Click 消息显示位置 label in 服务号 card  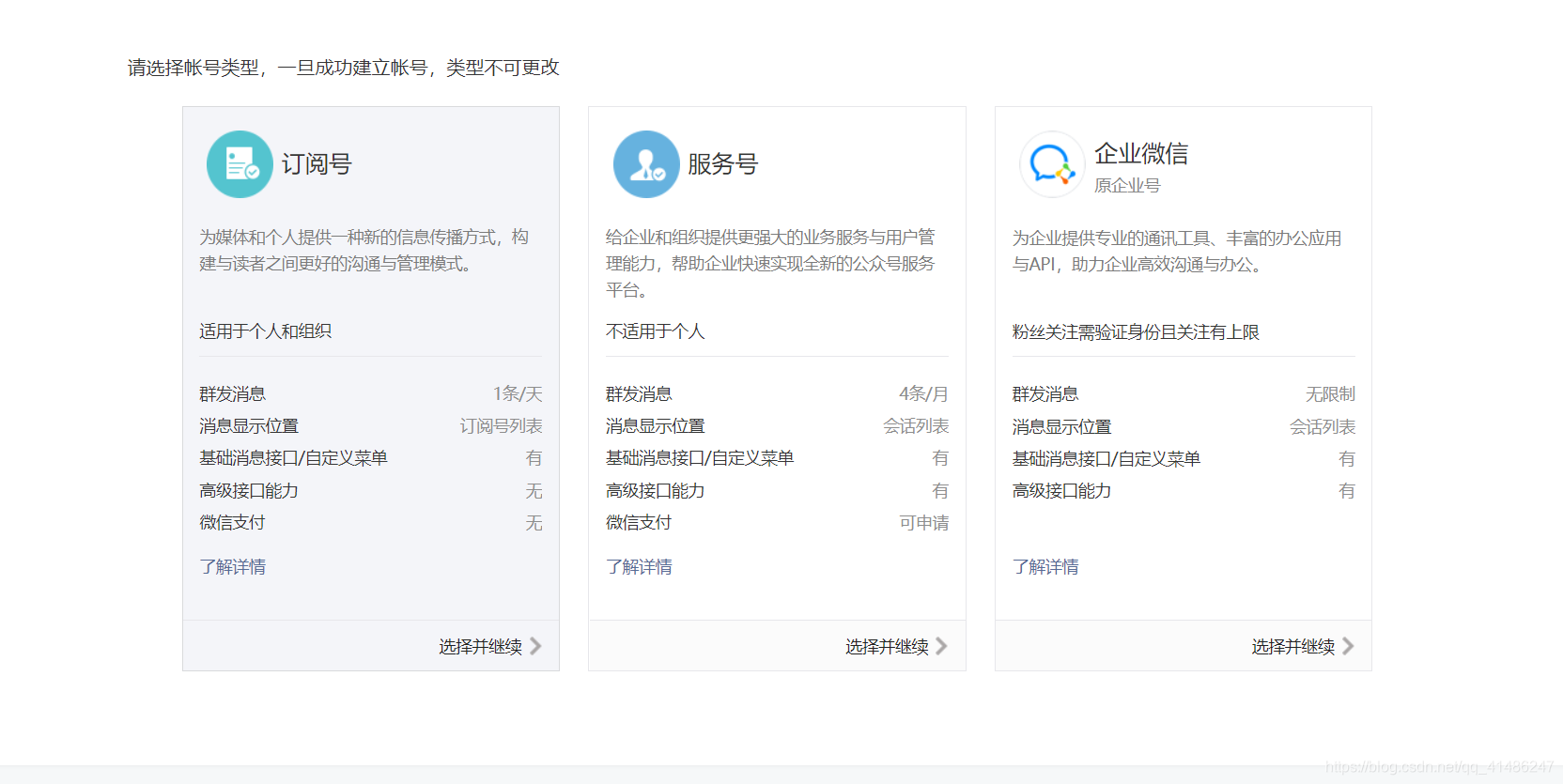coord(656,426)
